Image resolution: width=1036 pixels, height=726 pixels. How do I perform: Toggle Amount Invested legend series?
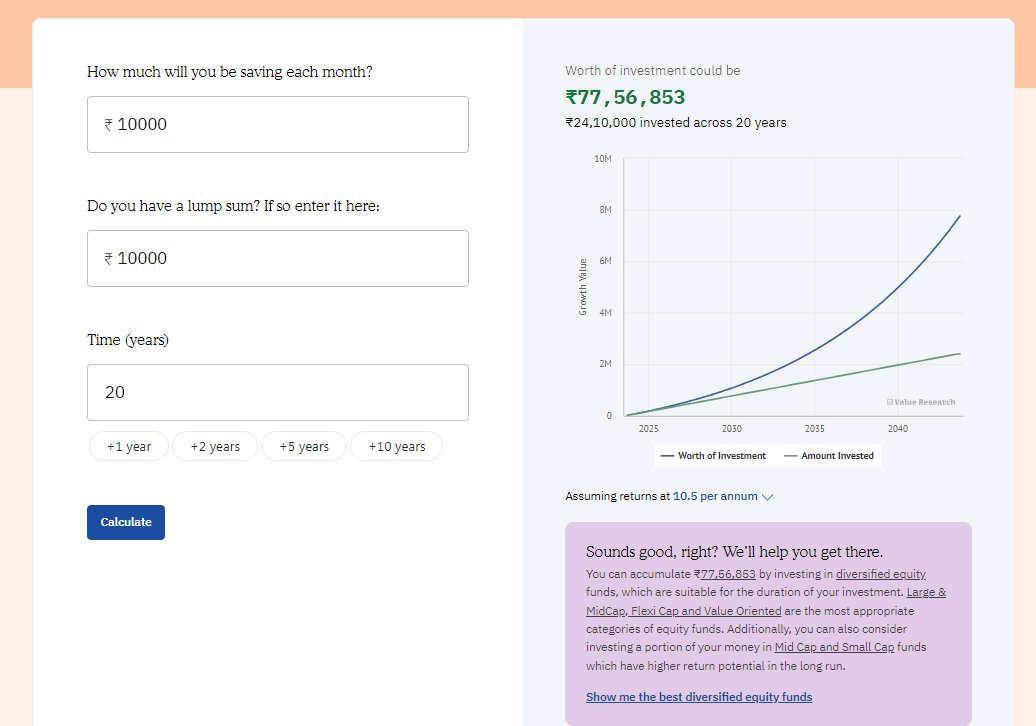click(829, 456)
